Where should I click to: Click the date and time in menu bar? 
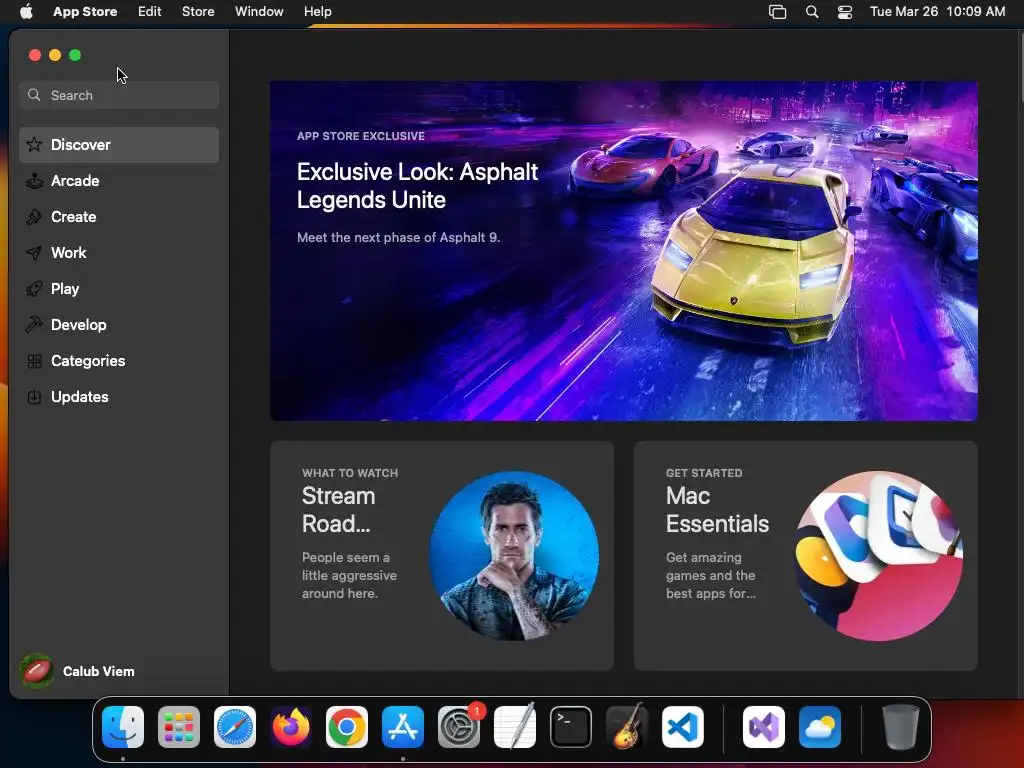pyautogui.click(x=937, y=12)
